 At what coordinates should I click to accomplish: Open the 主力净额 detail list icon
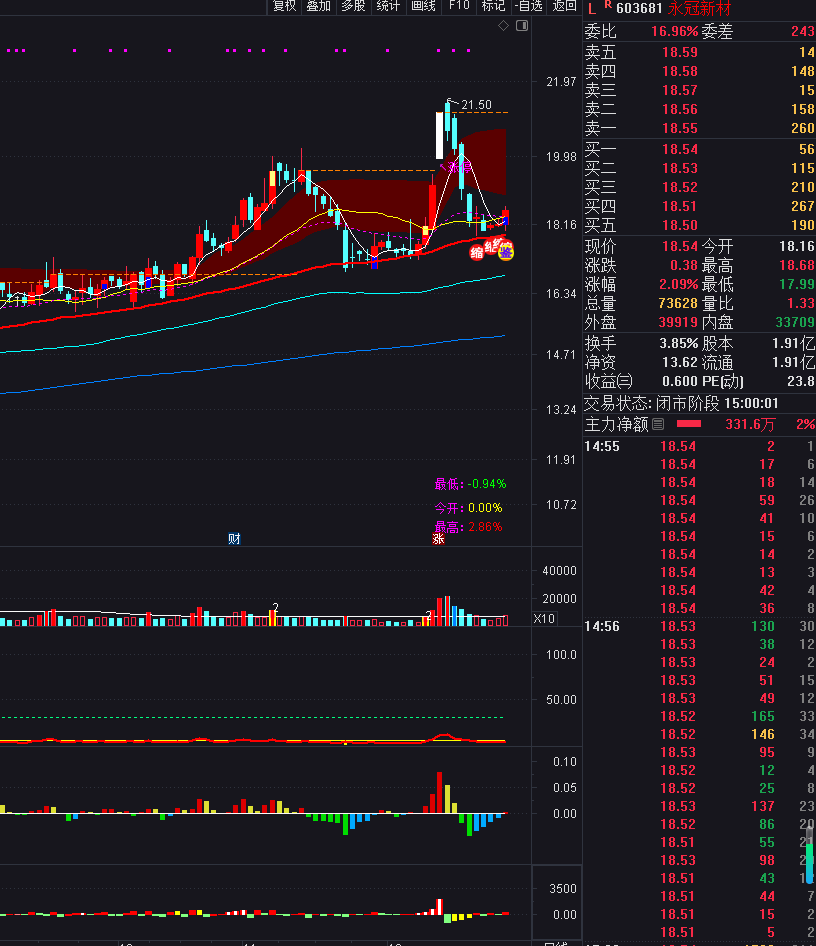[x=658, y=425]
